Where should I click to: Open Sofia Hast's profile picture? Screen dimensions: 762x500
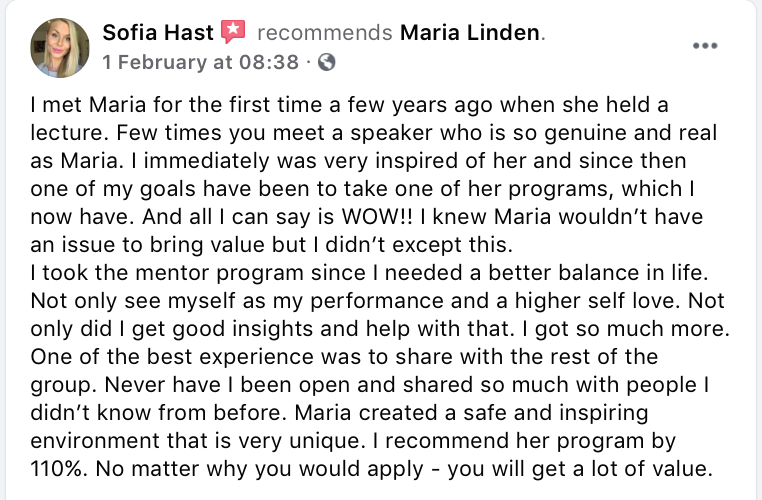pos(60,47)
